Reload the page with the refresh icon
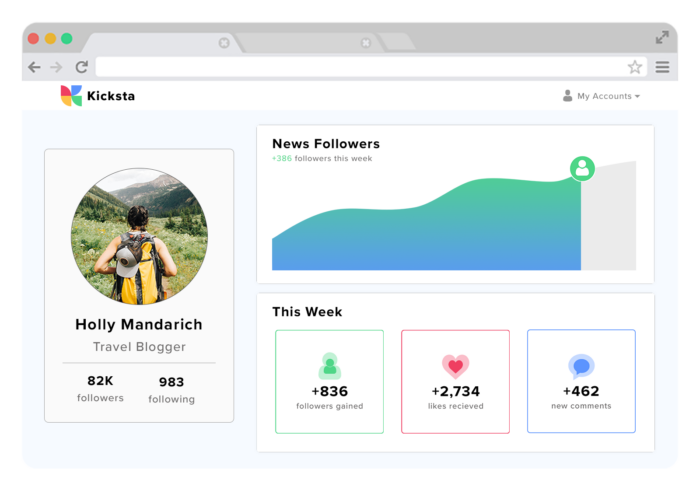 tap(82, 67)
